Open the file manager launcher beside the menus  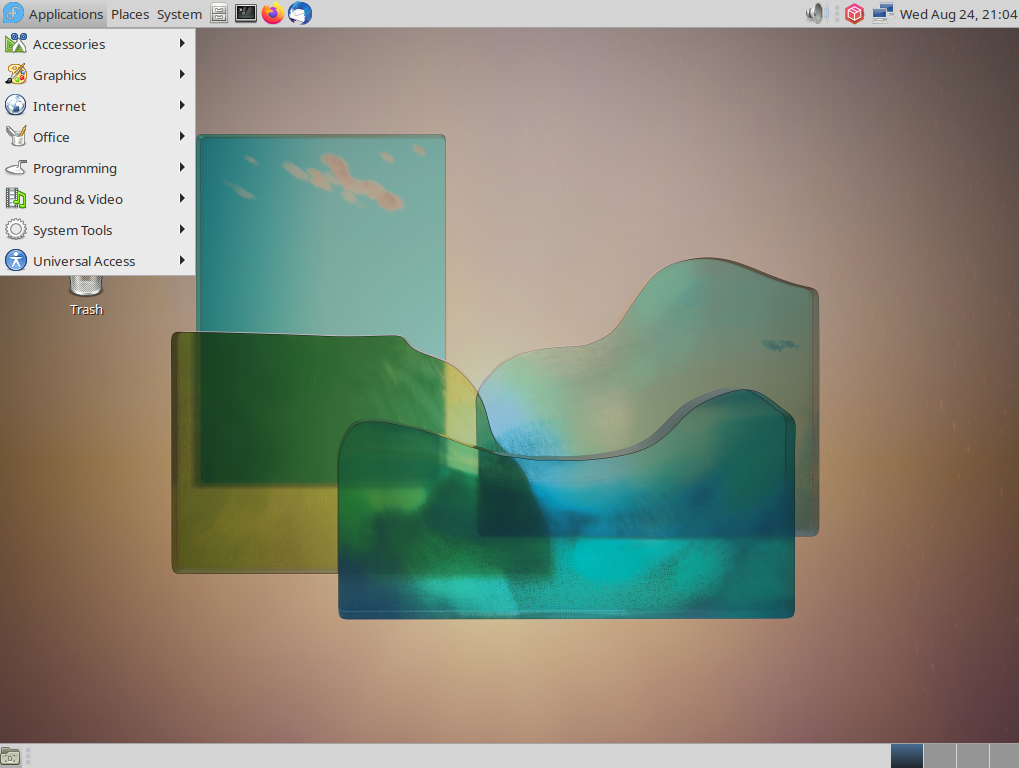217,13
